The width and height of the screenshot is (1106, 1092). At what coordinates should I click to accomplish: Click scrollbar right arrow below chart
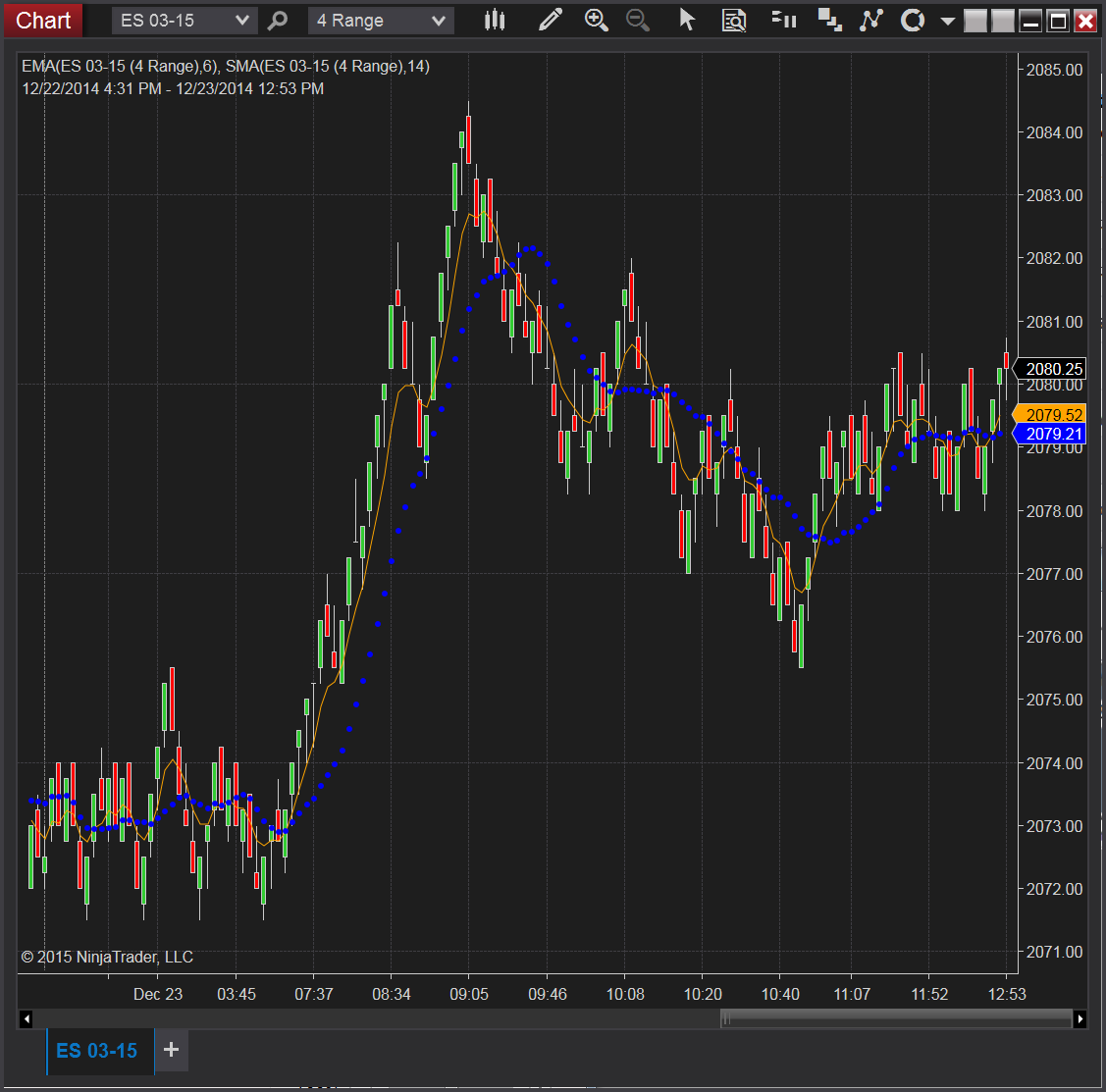(x=1080, y=1018)
